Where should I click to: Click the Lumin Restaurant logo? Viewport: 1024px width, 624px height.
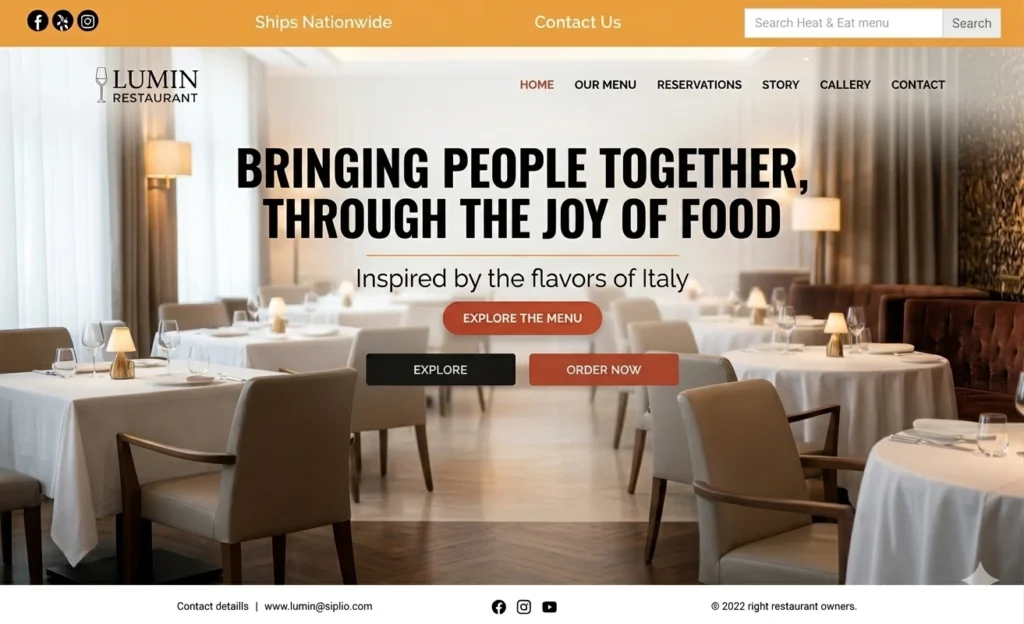click(x=146, y=86)
